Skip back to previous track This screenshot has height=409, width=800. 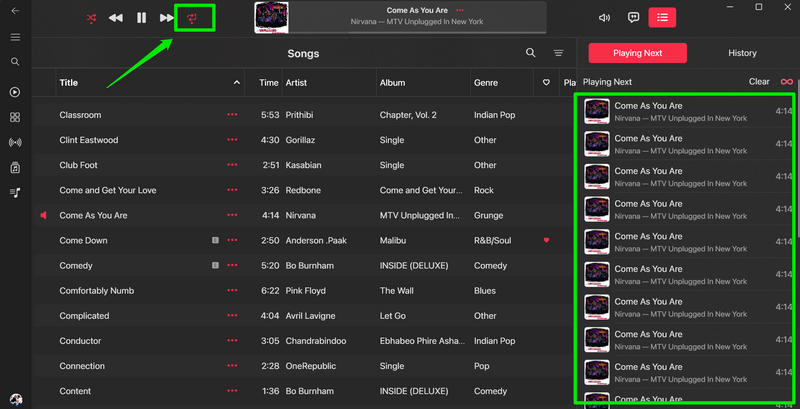tap(116, 18)
